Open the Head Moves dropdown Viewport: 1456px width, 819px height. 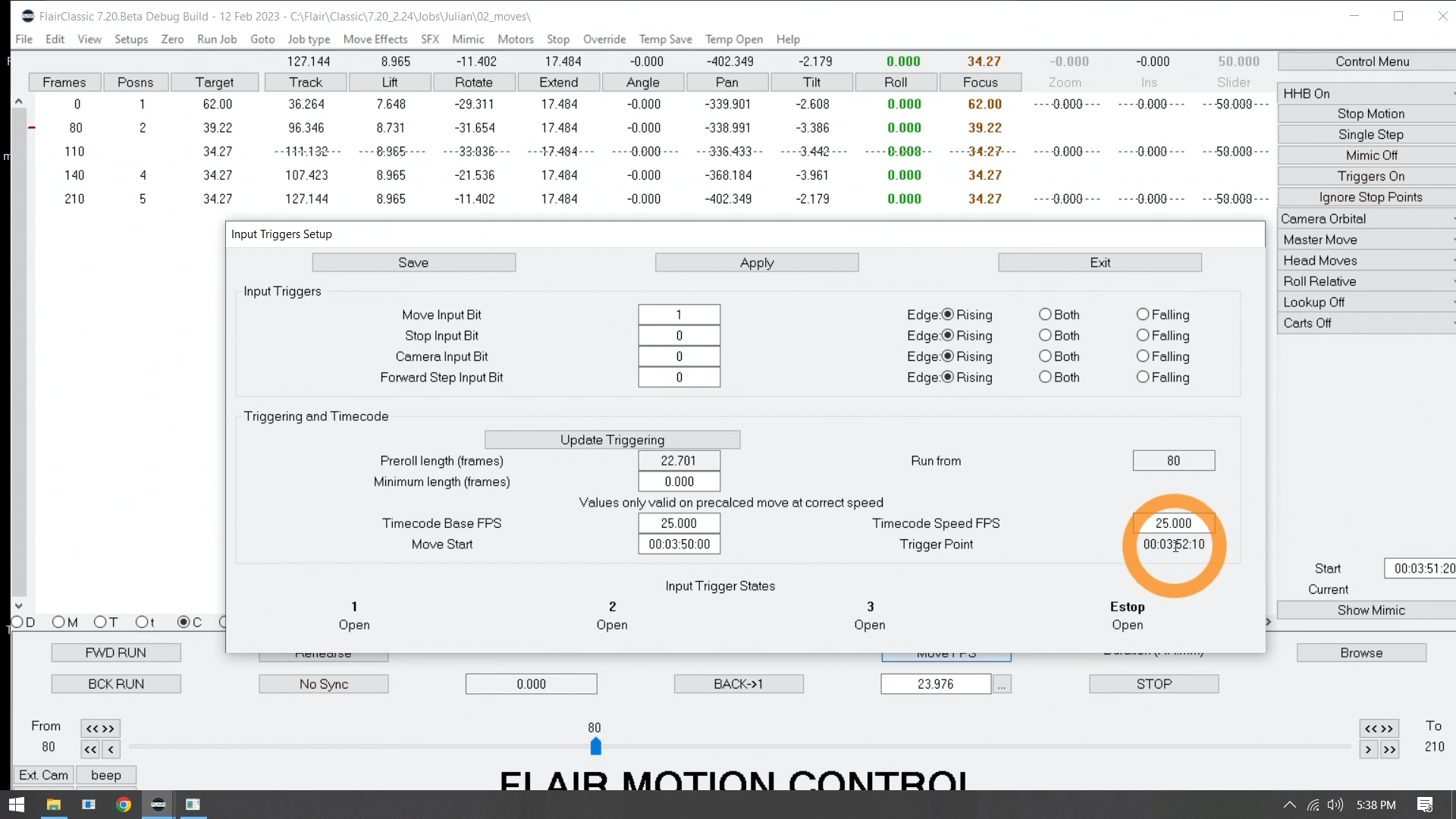tap(1366, 261)
